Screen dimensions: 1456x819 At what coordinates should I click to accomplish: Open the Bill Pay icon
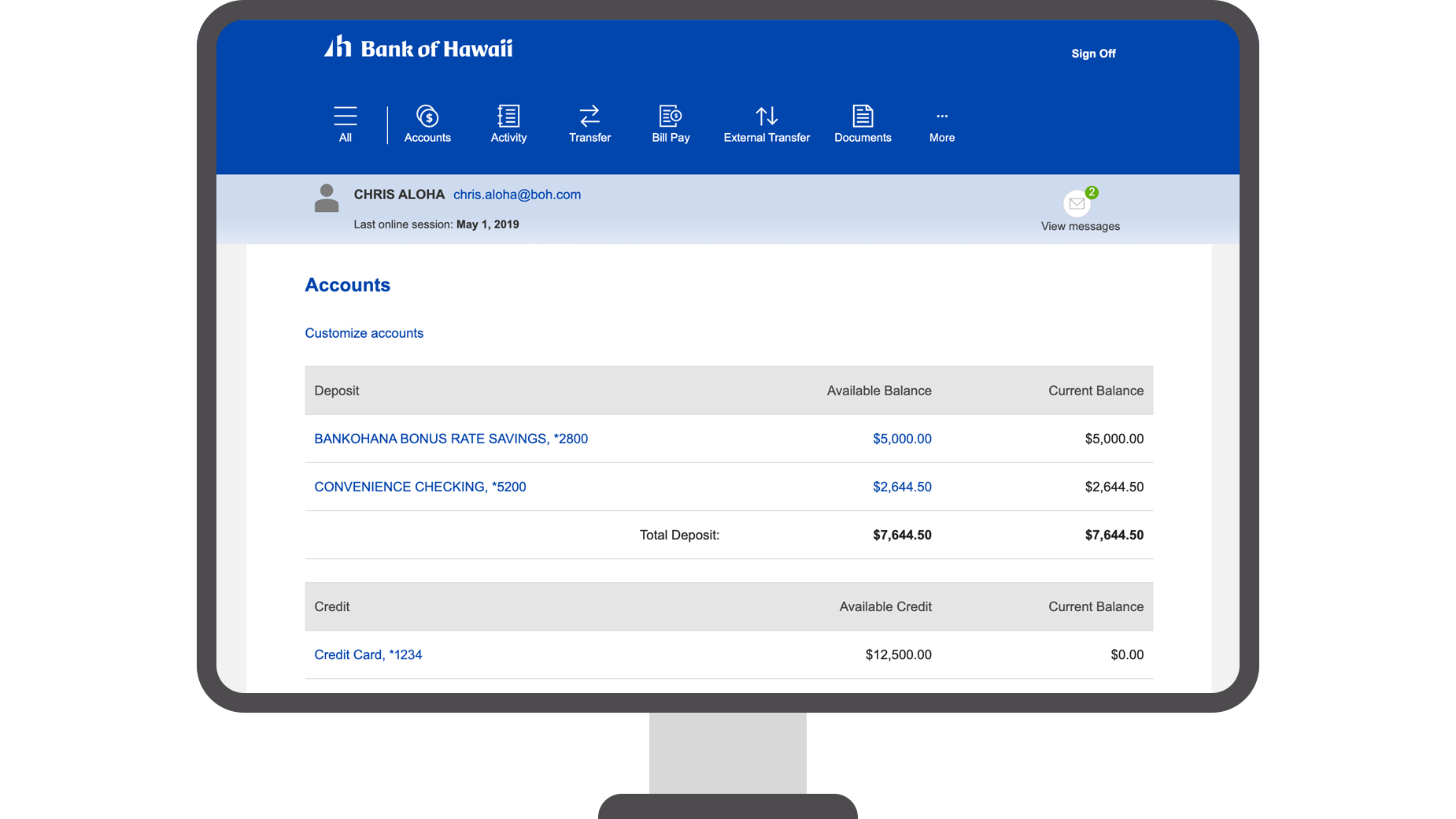point(671,116)
